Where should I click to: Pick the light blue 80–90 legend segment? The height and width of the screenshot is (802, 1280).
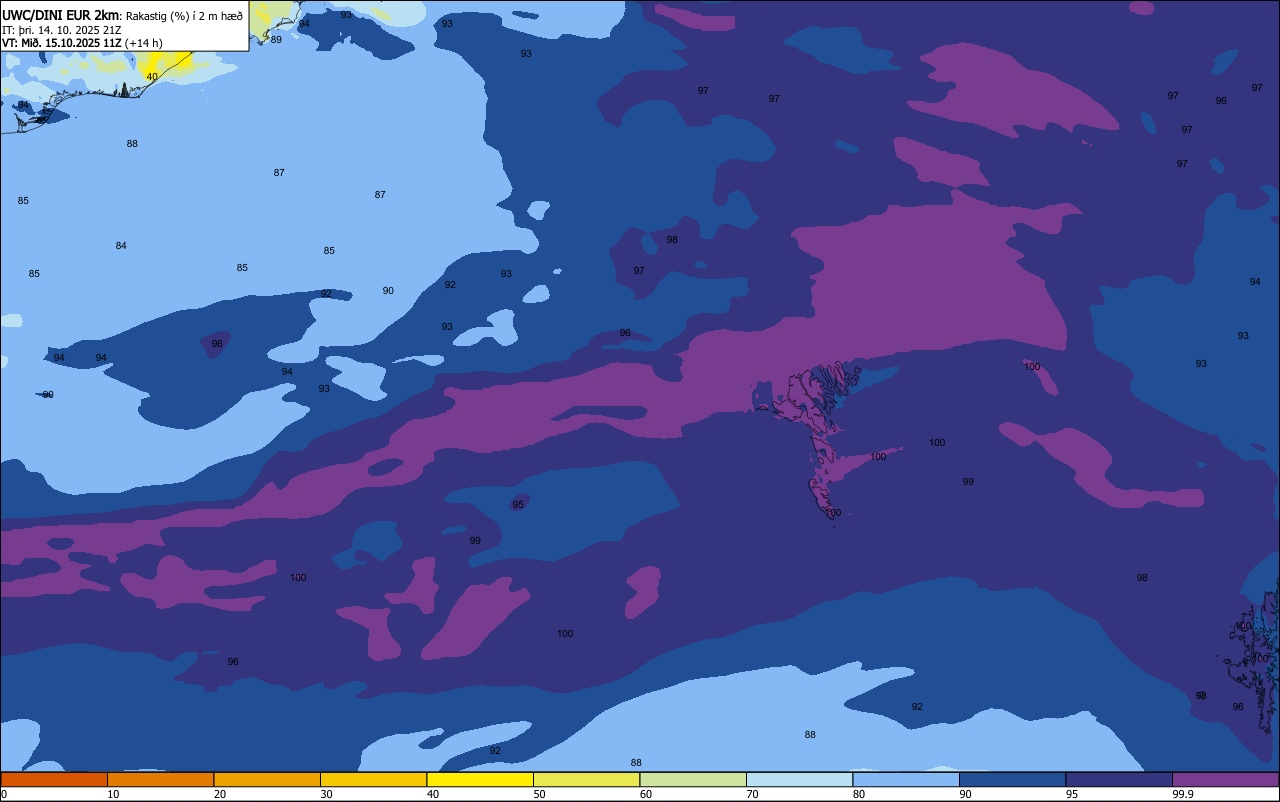[906, 779]
